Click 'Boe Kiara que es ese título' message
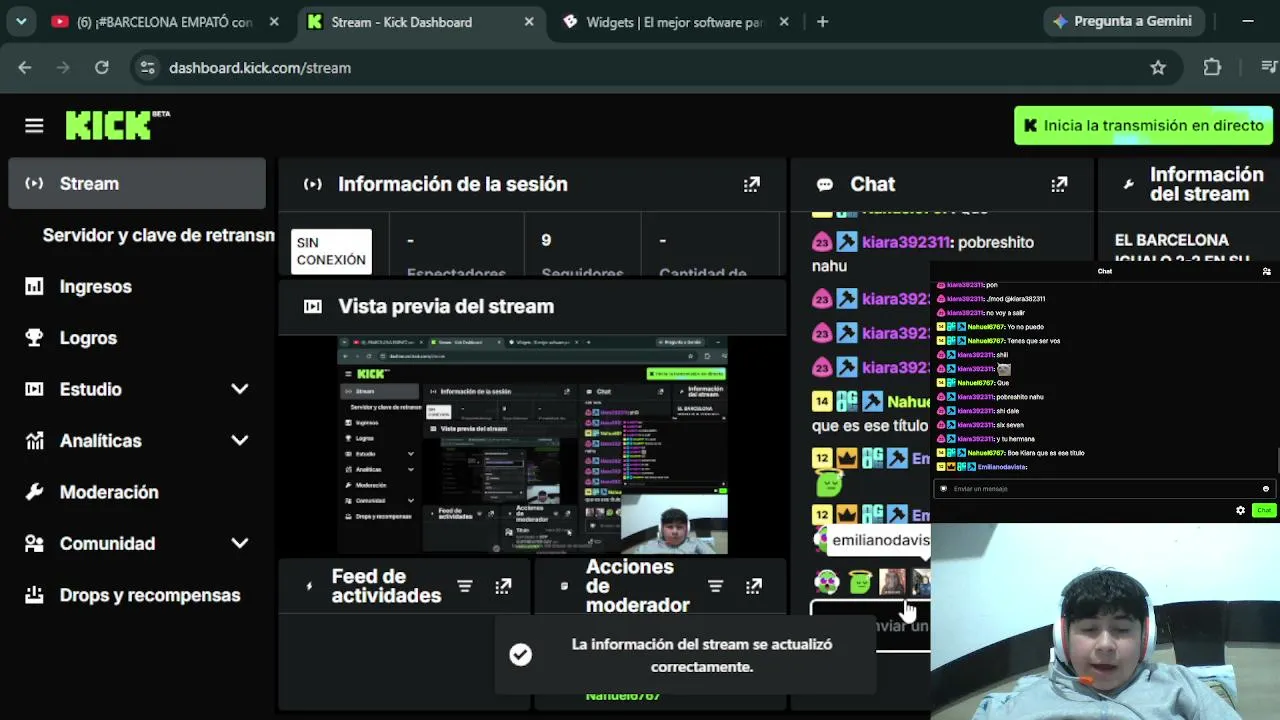Image resolution: width=1280 pixels, height=720 pixels. click(x=1046, y=453)
